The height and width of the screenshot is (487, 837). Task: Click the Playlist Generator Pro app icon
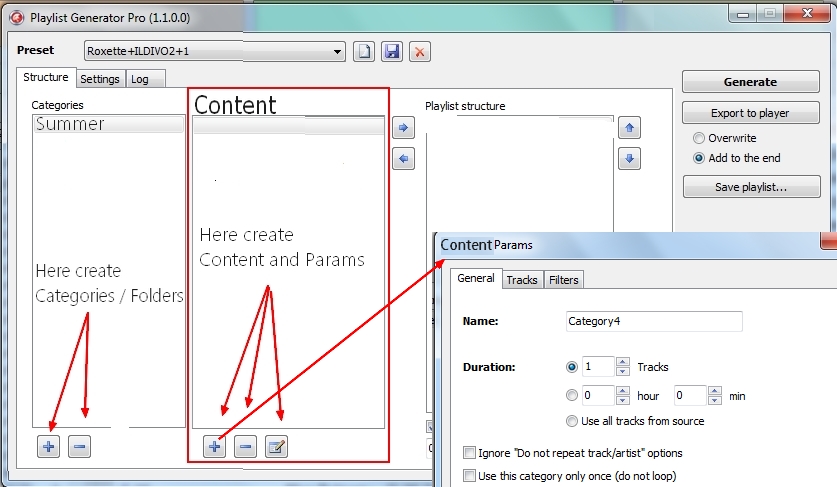coord(17,18)
